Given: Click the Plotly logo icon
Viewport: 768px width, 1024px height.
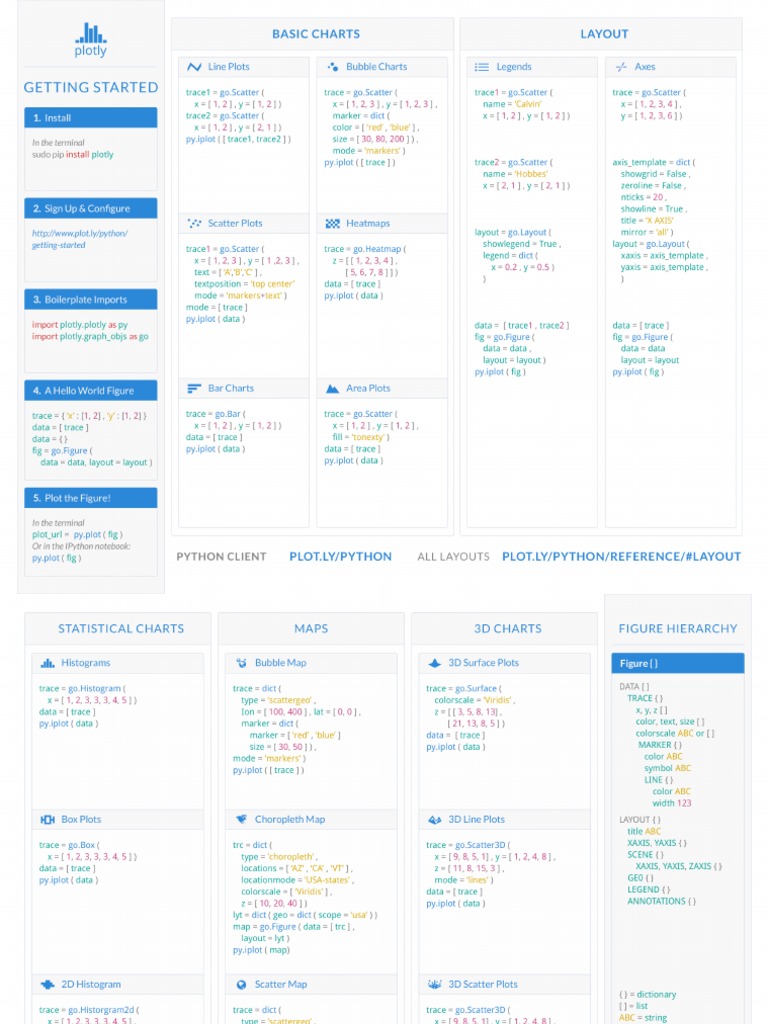Looking at the screenshot, I should (x=91, y=33).
